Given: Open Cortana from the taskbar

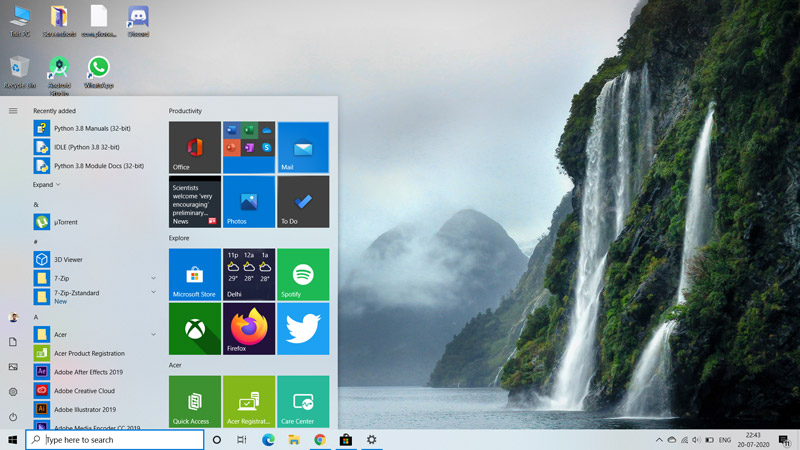Looking at the screenshot, I should click(x=217, y=440).
